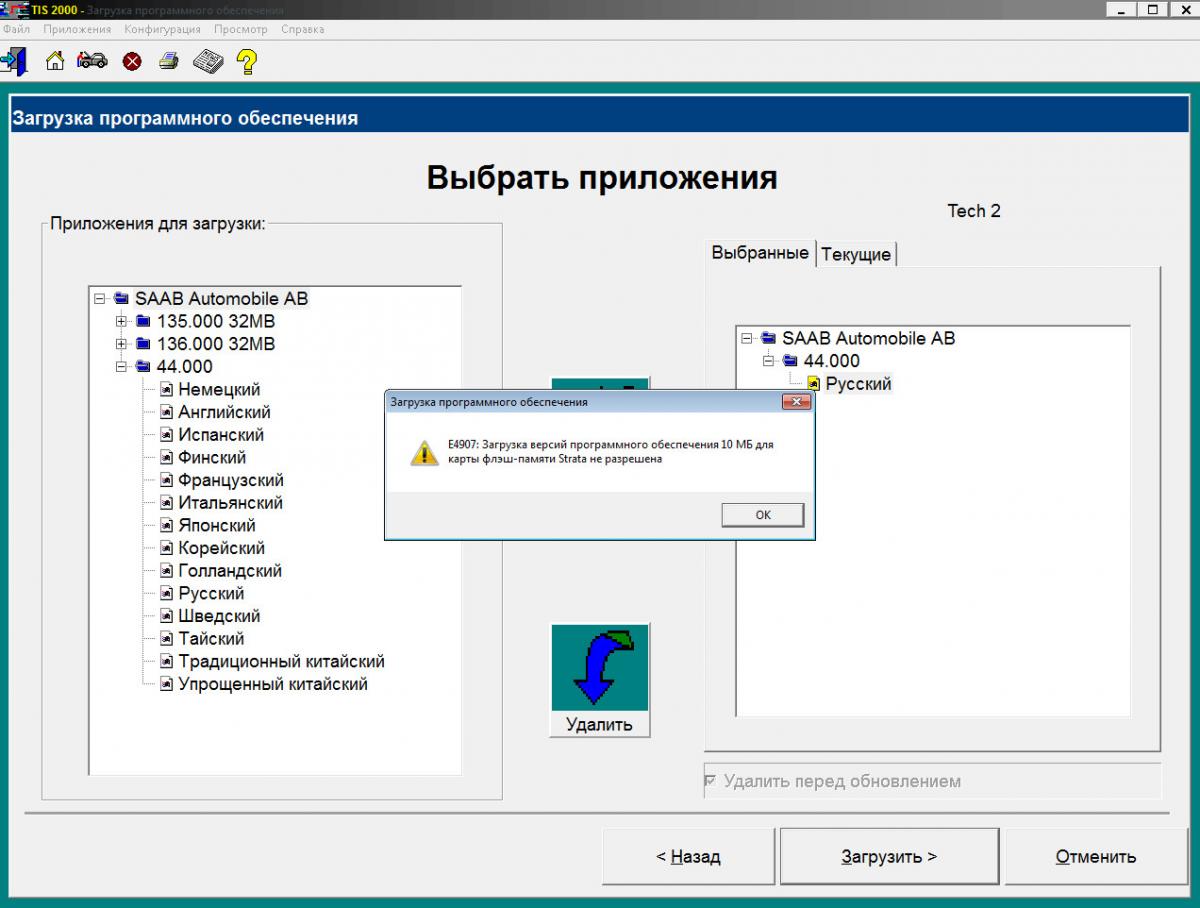
Task: Click the SAAB Automobile AB folder icon in the Выбранные tree
Action: (769, 338)
